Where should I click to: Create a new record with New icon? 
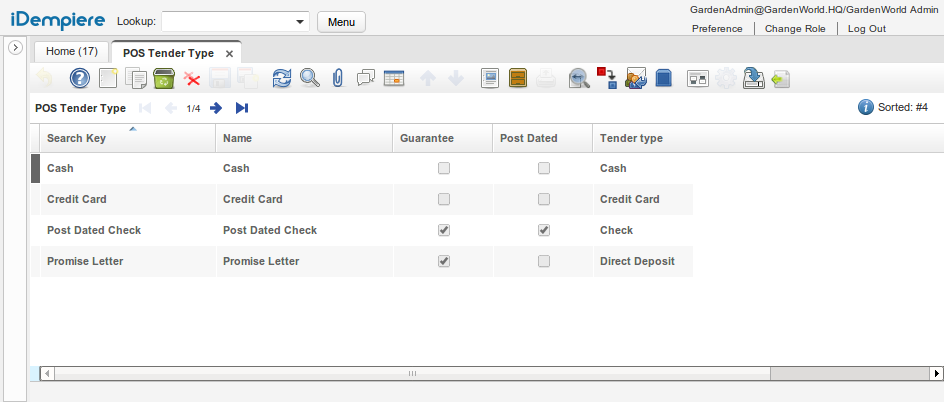coord(108,78)
